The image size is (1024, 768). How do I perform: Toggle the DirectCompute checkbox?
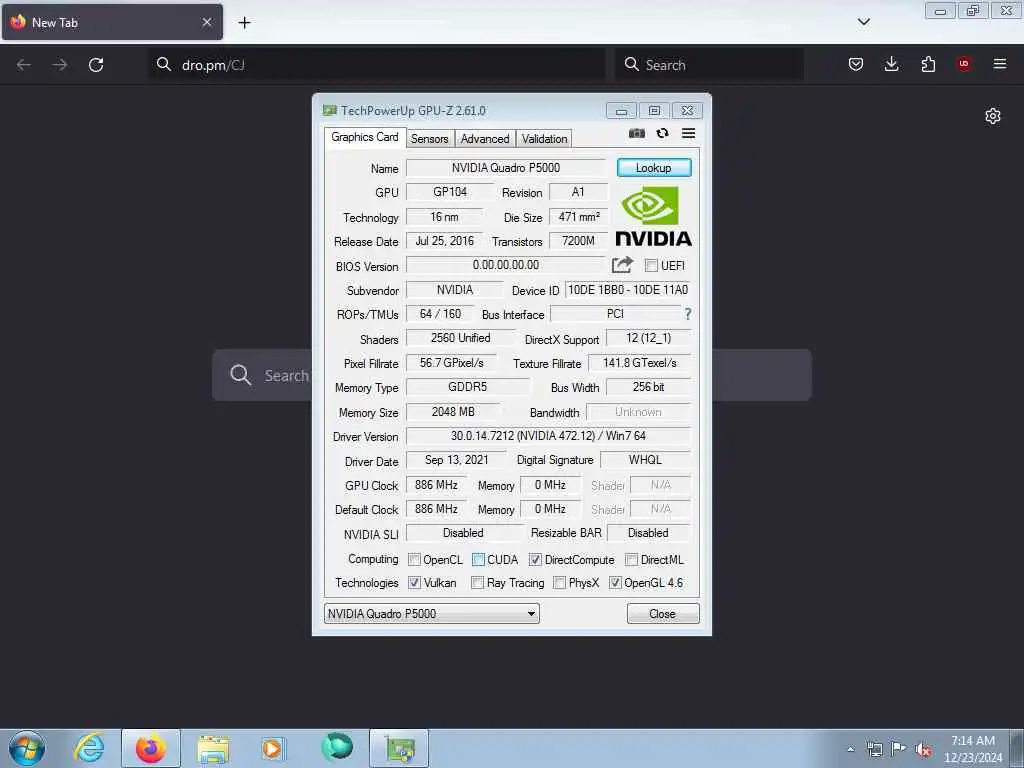(536, 560)
